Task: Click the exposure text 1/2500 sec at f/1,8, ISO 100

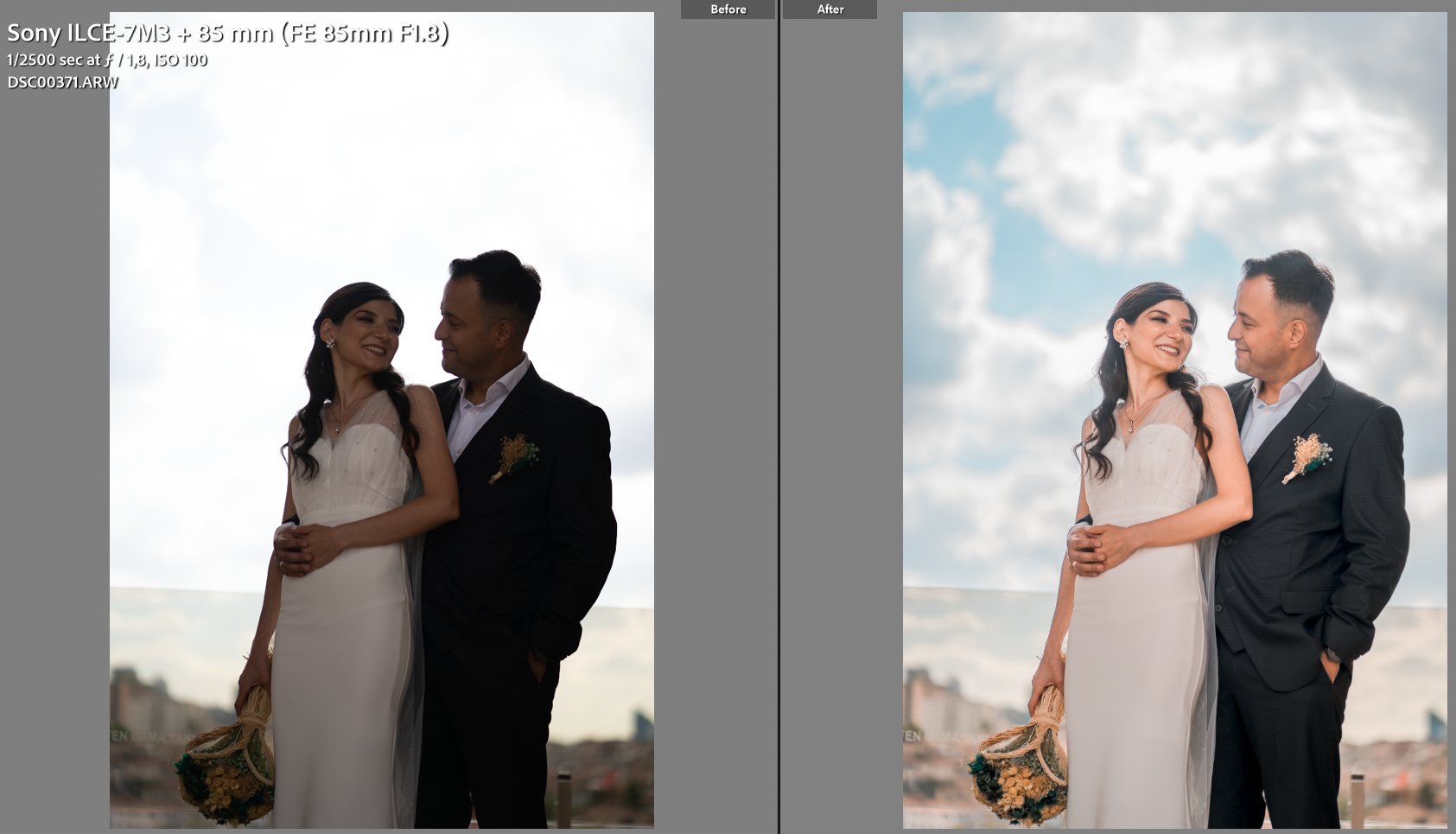Action: coord(107,60)
